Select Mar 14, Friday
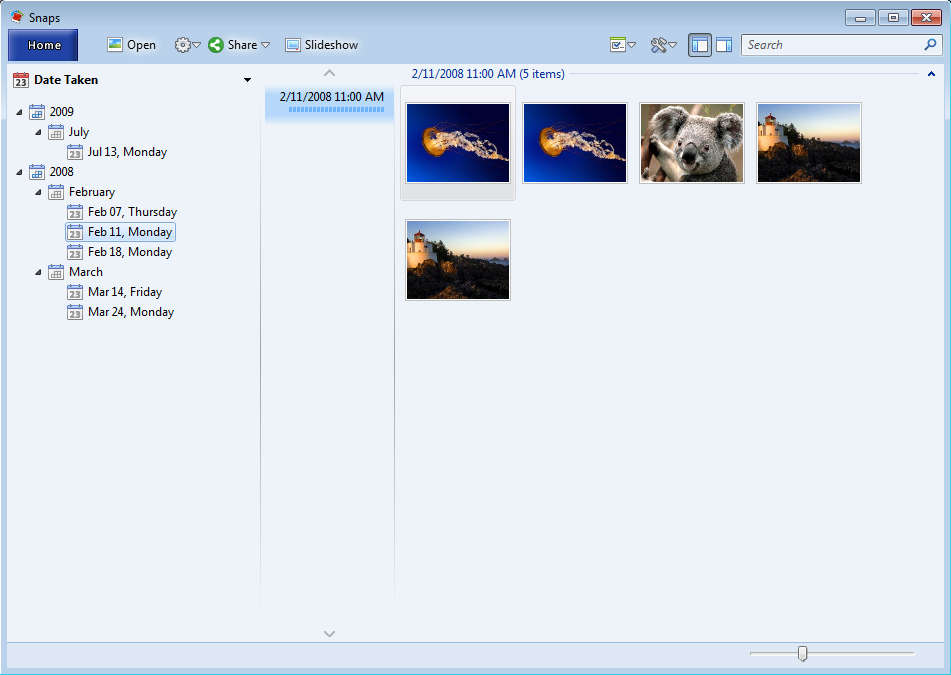This screenshot has width=951, height=675. coord(125,292)
